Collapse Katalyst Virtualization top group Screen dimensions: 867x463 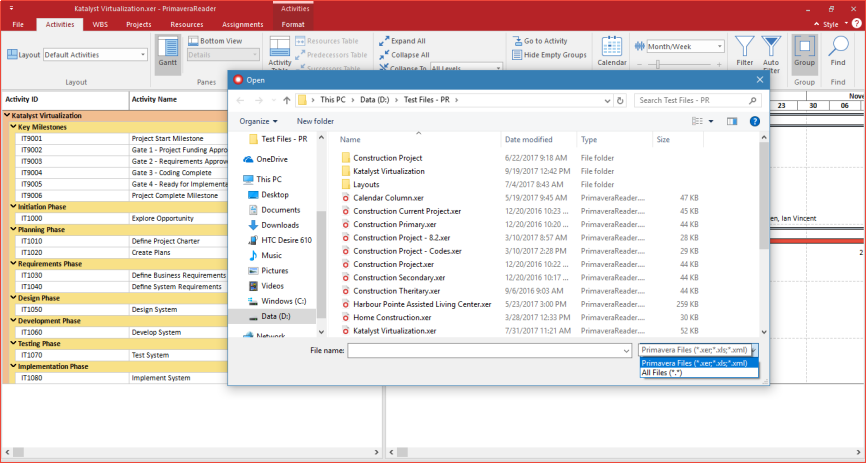tap(7, 116)
